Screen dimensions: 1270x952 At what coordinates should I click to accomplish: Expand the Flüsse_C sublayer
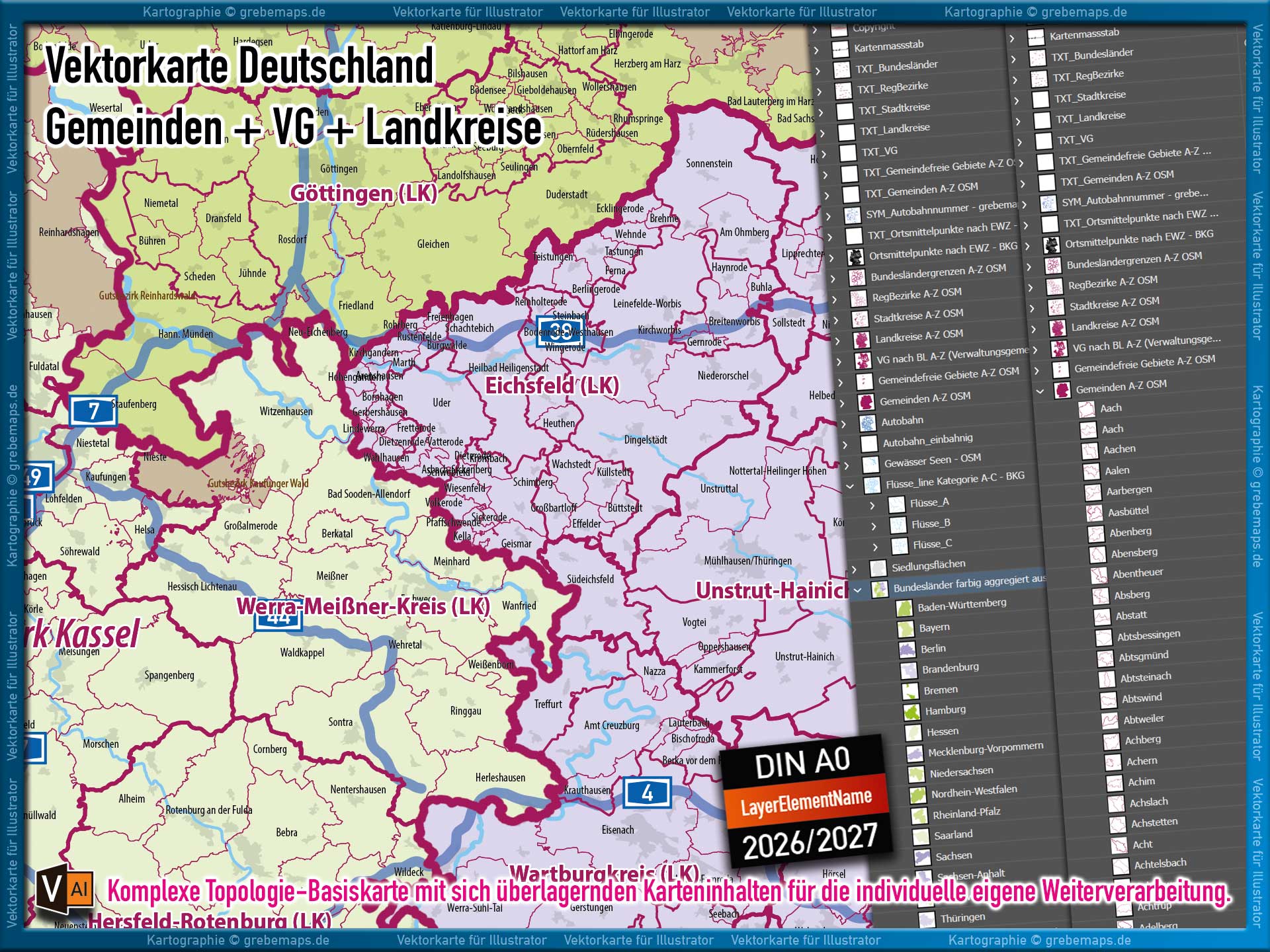click(x=875, y=547)
